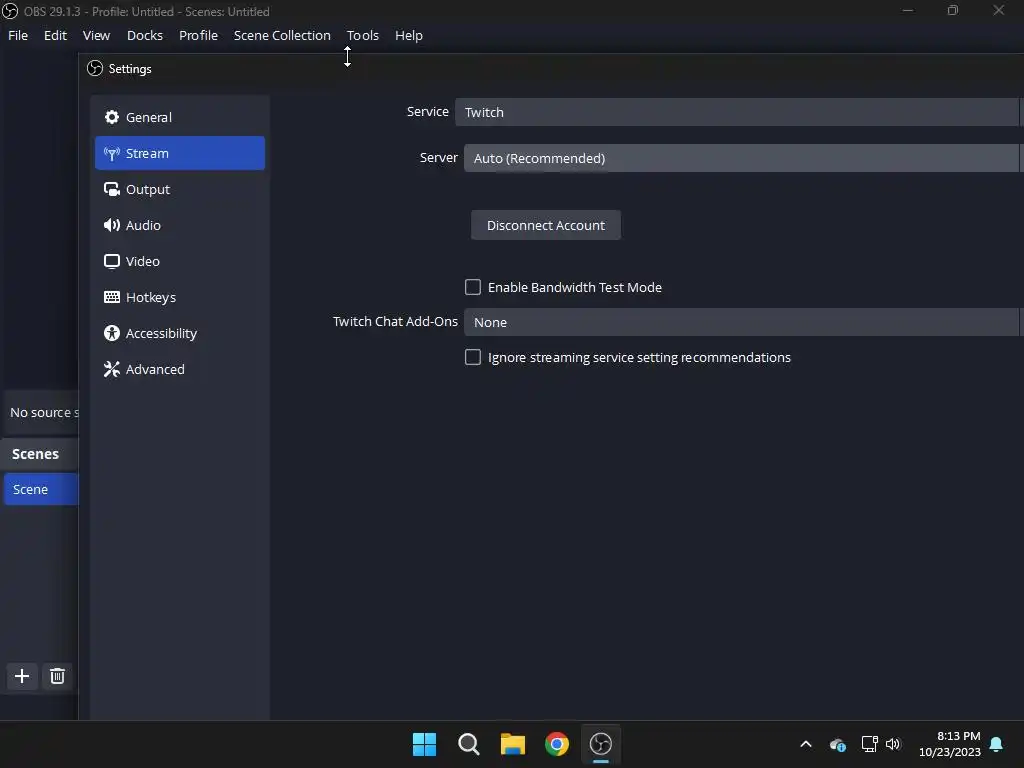Open the General settings category
The height and width of the screenshot is (768, 1024).
click(180, 117)
